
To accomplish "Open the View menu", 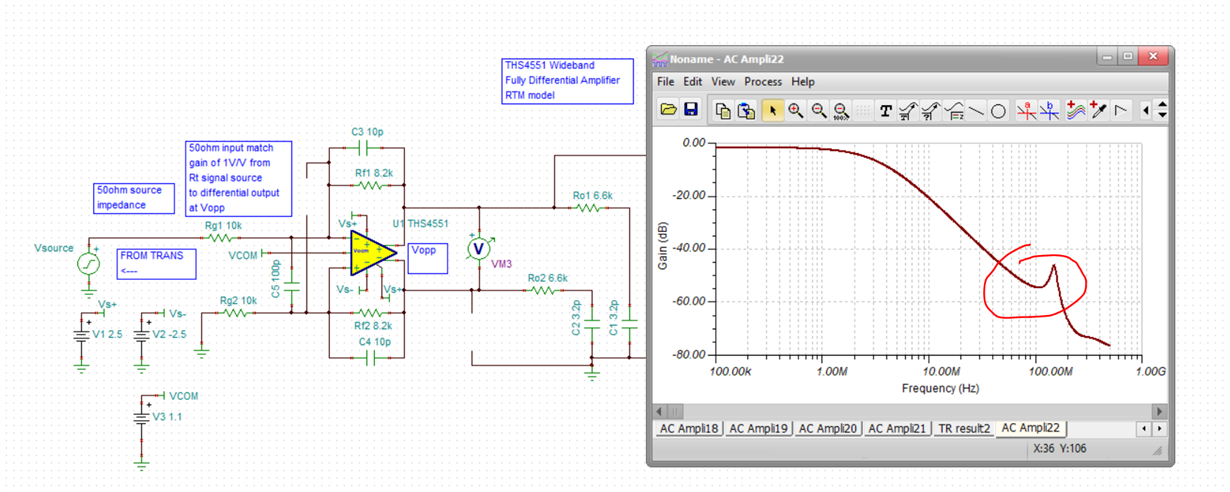I will coord(723,82).
